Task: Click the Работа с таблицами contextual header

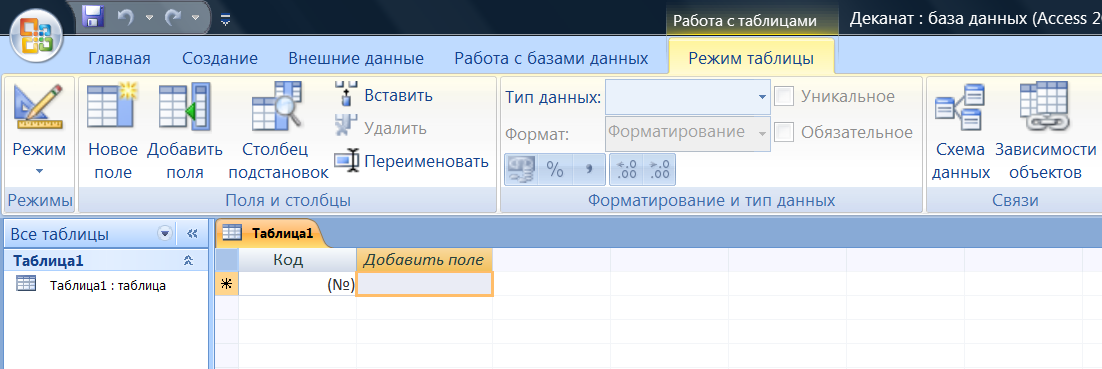Action: (x=745, y=21)
